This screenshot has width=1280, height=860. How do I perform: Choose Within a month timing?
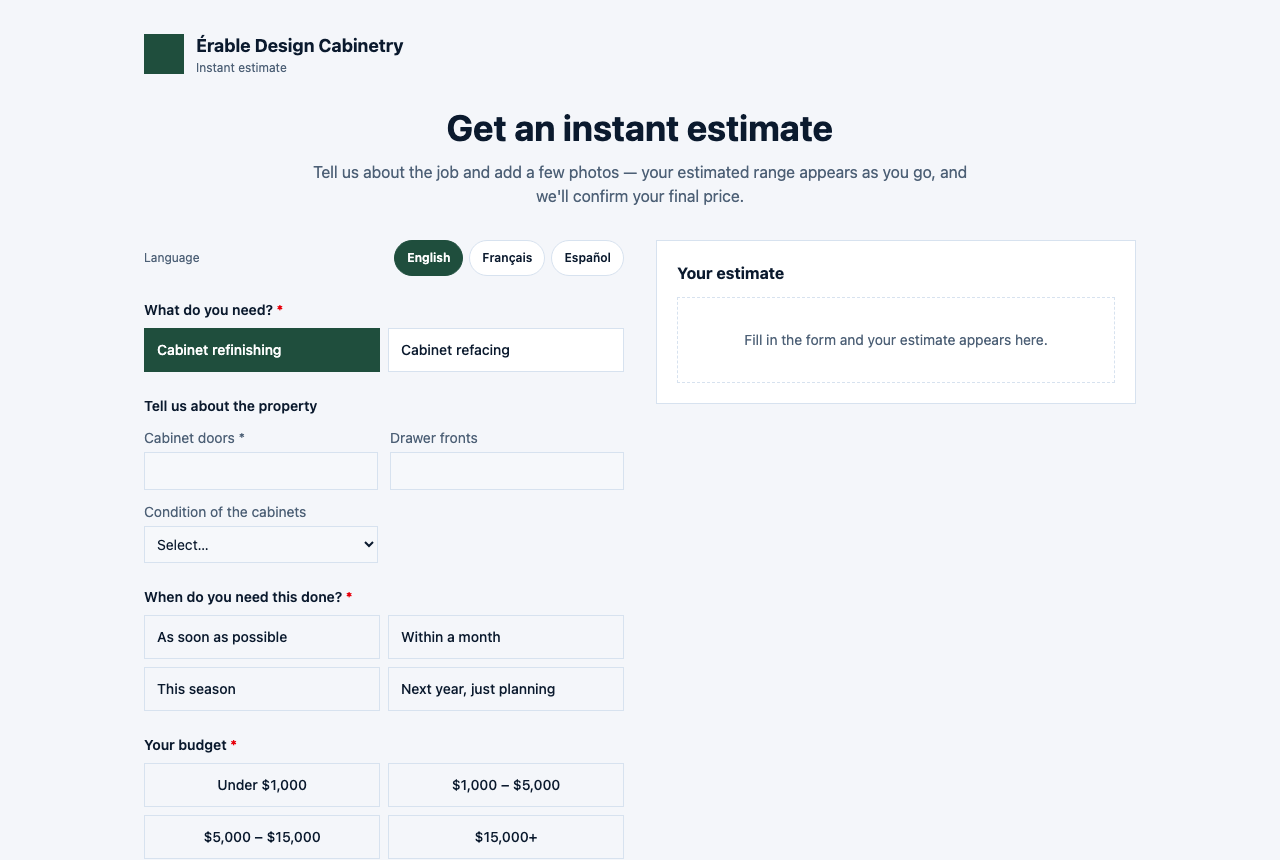click(x=506, y=637)
